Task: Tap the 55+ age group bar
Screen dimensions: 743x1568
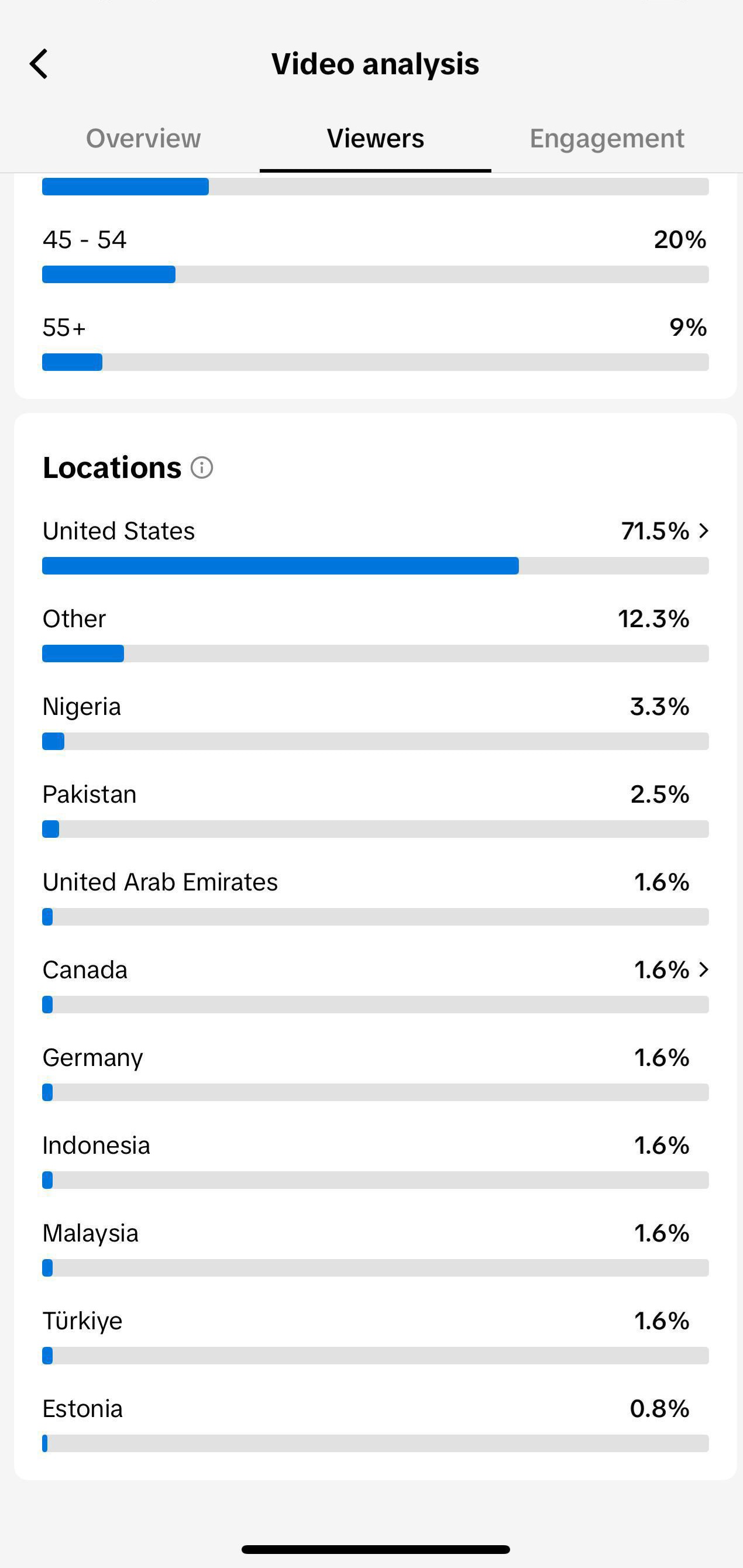Action: 376,362
